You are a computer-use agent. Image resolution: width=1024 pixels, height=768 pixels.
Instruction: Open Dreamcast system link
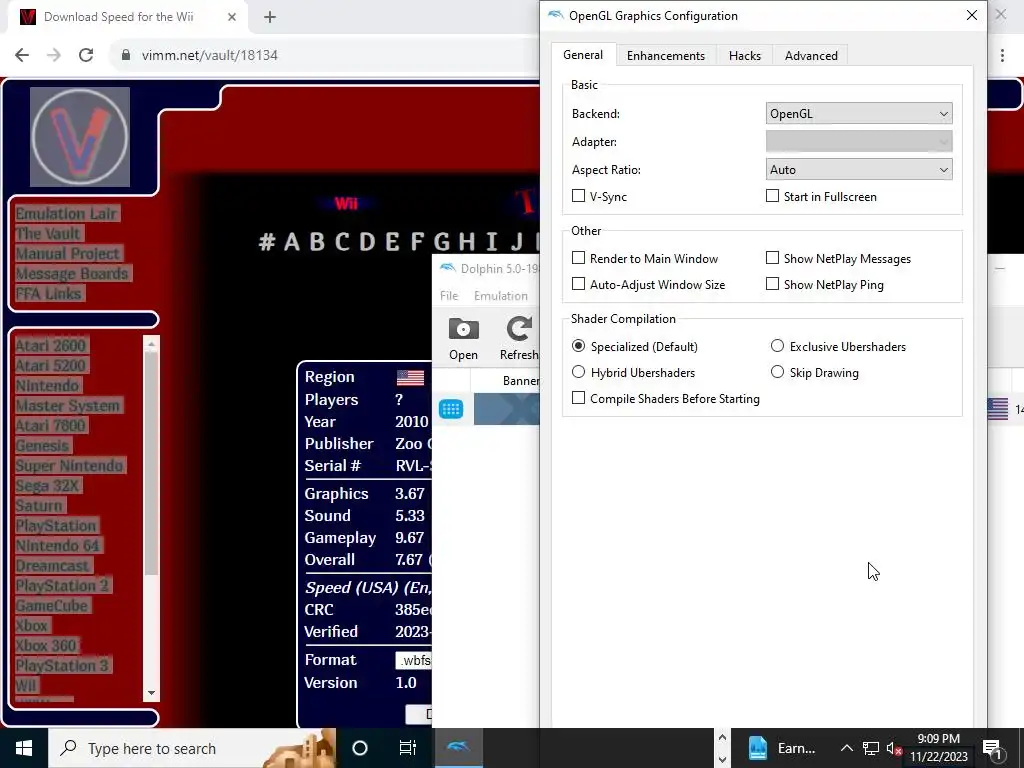(x=52, y=566)
